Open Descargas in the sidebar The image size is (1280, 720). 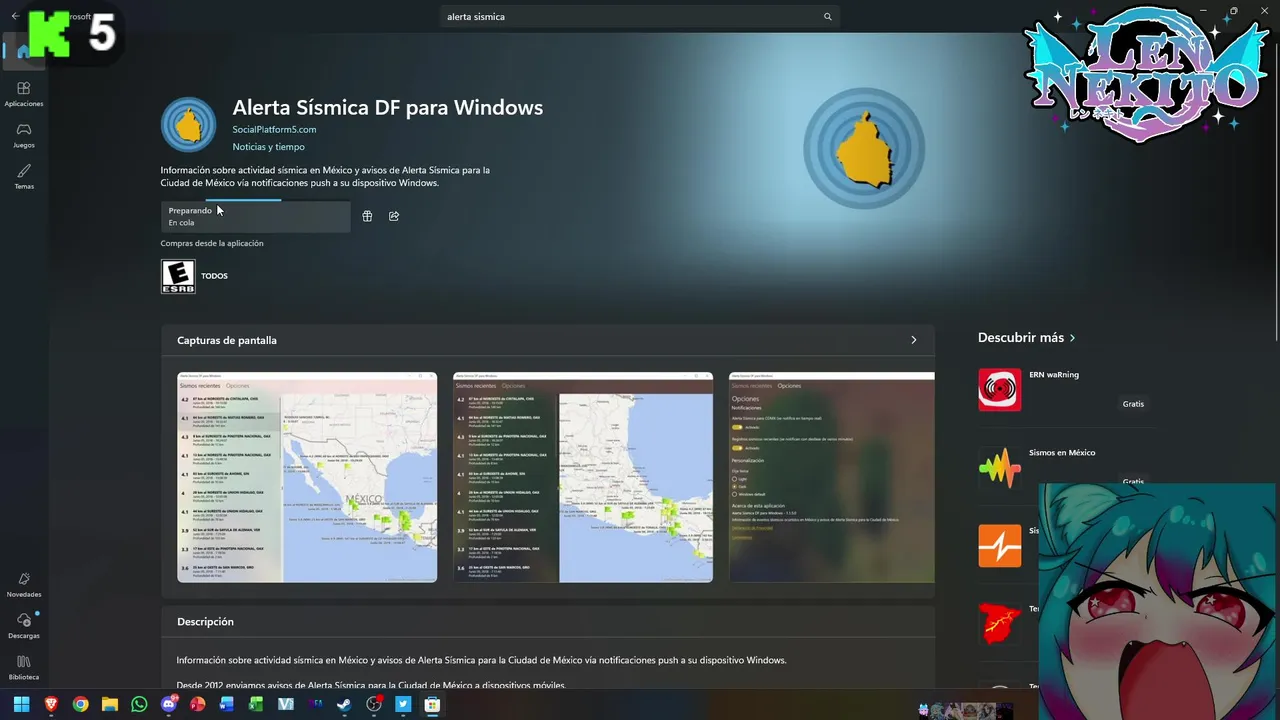coord(24,626)
